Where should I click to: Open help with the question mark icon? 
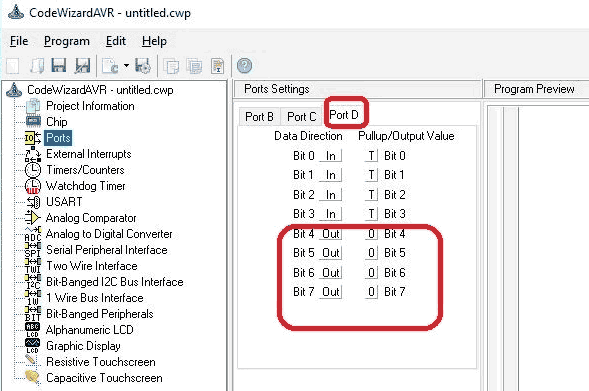click(244, 66)
